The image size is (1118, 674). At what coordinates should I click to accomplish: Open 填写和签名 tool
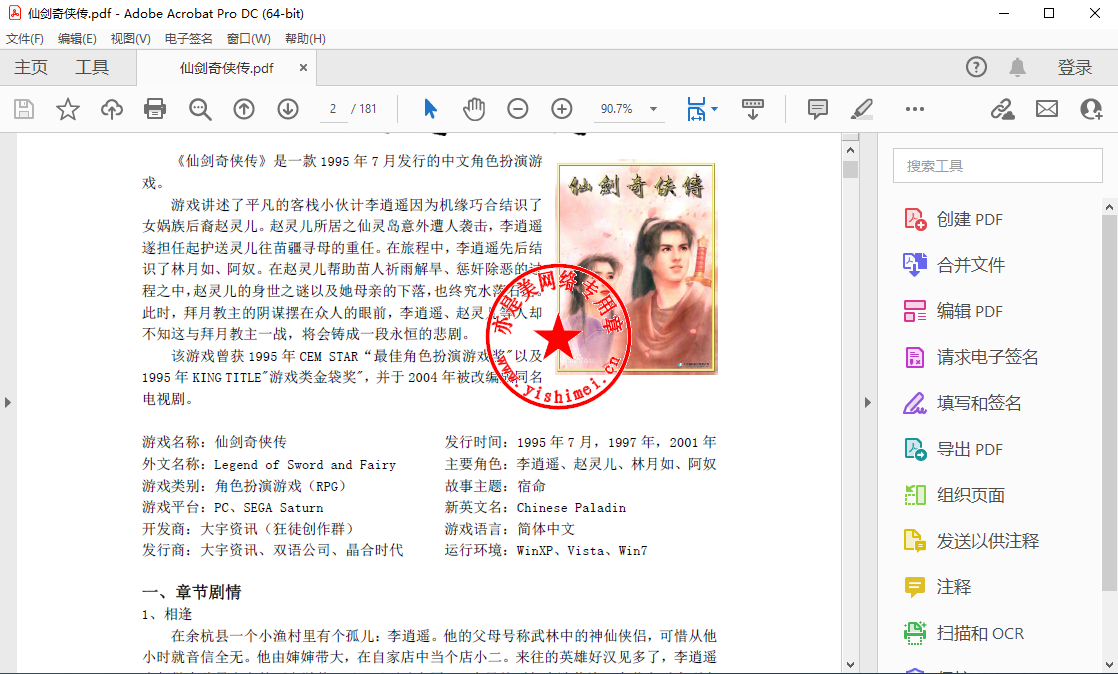(x=962, y=403)
